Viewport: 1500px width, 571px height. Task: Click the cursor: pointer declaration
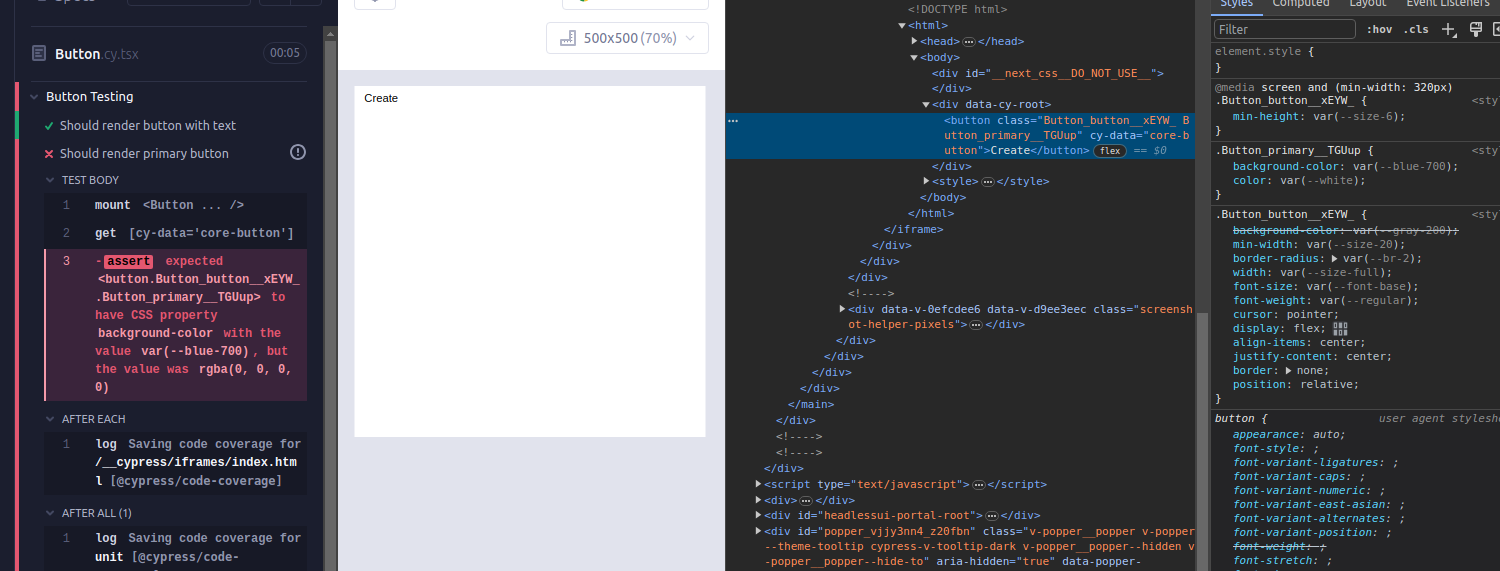1285,314
